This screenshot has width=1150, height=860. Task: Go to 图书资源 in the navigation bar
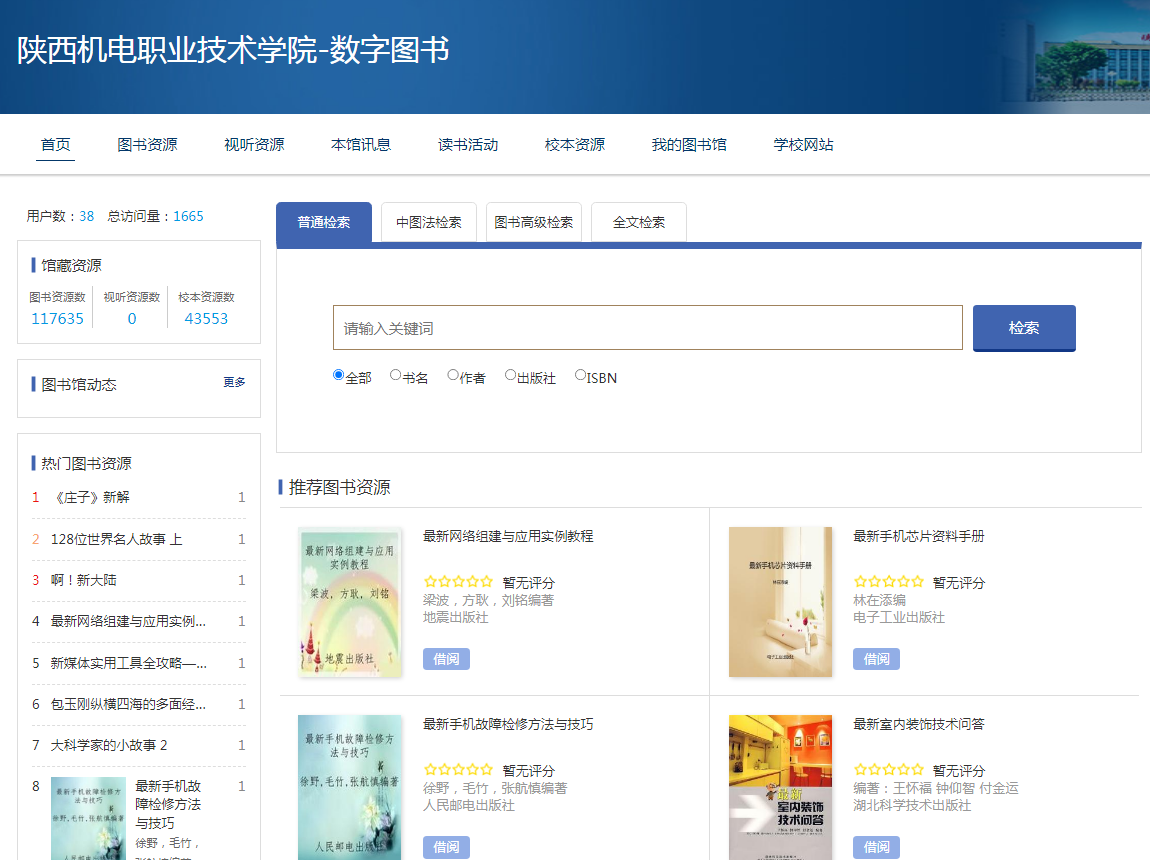(x=147, y=144)
